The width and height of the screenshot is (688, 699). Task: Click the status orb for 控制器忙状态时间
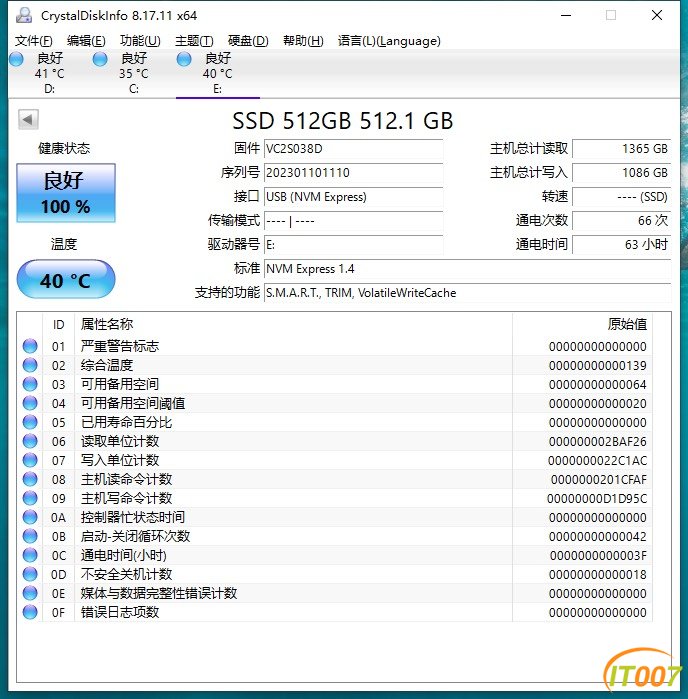click(30, 517)
